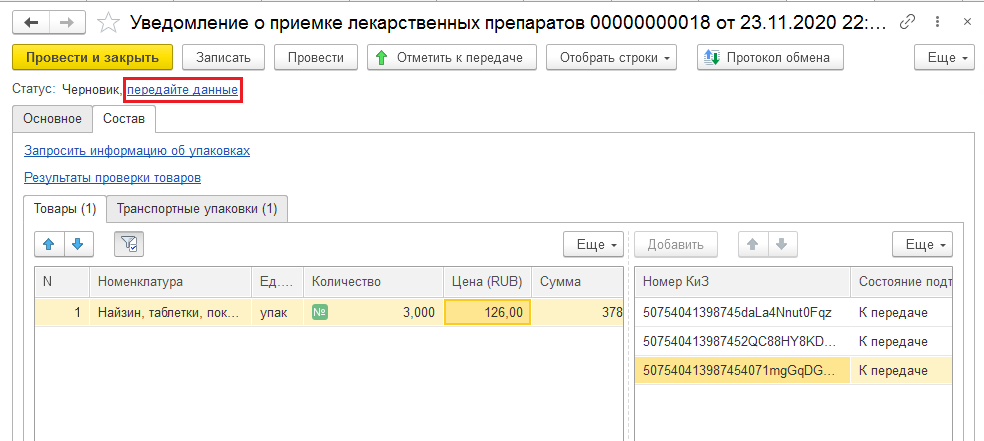Click the Провести button

316,57
